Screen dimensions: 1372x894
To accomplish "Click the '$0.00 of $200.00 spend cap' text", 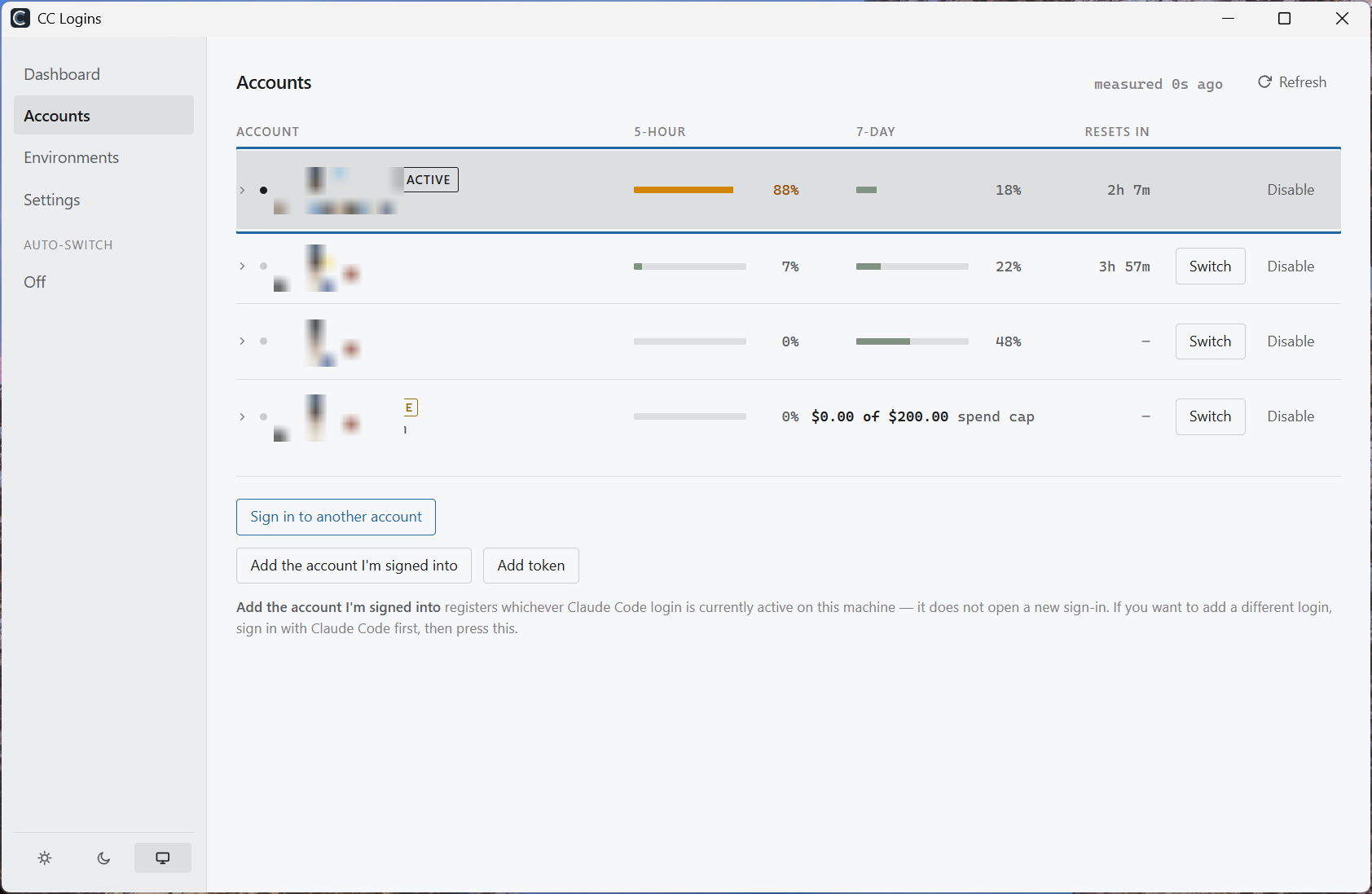I will pos(923,416).
